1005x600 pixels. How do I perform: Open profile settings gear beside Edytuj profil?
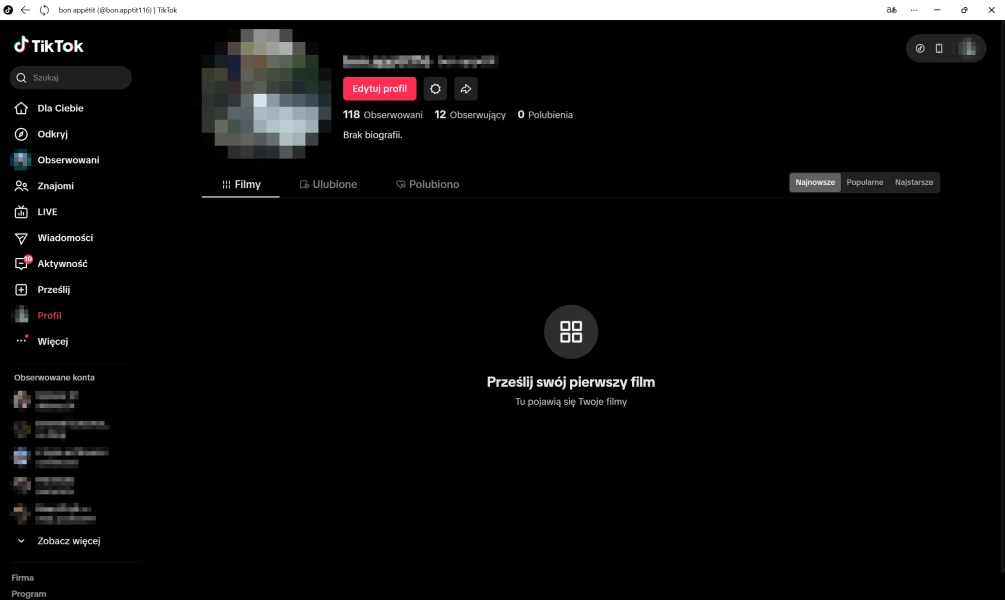coord(435,89)
